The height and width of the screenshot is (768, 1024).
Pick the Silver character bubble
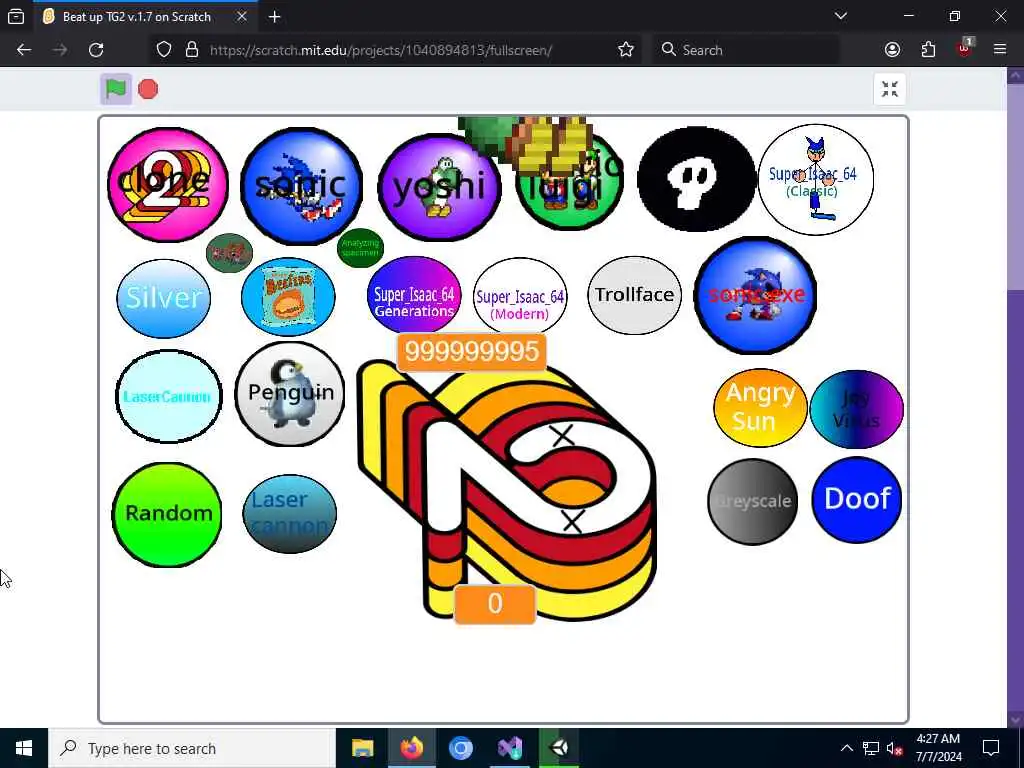pos(163,298)
